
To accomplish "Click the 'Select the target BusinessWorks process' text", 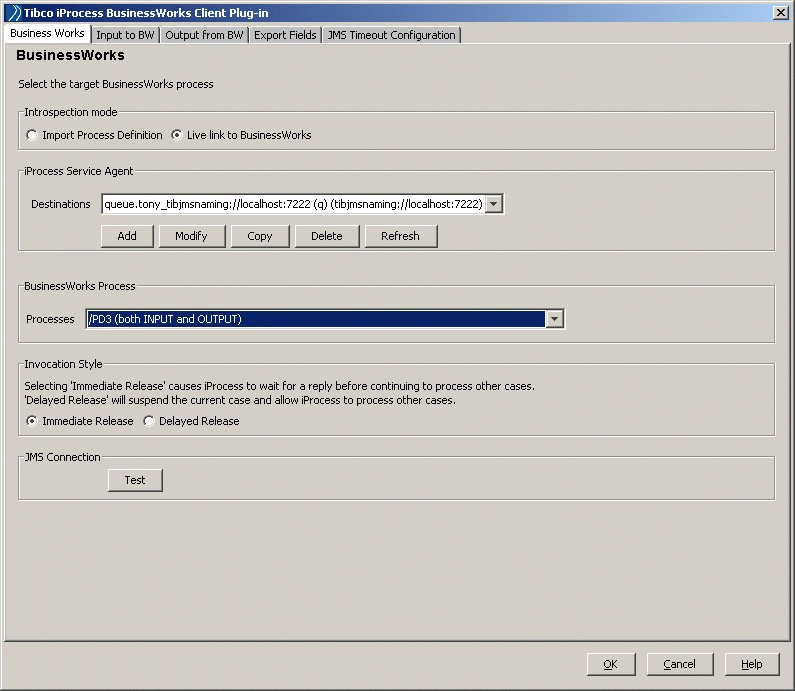I will (x=116, y=84).
